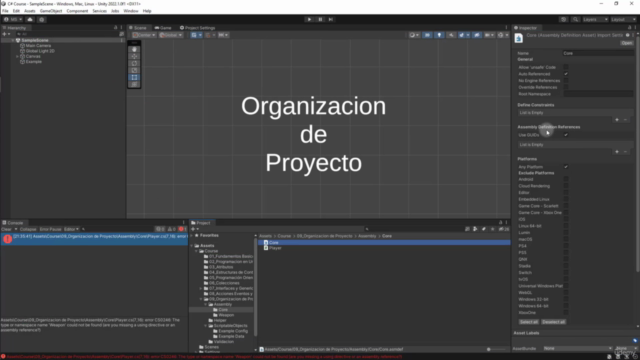
Task: Click the Console Collapse button
Action: [28, 229]
